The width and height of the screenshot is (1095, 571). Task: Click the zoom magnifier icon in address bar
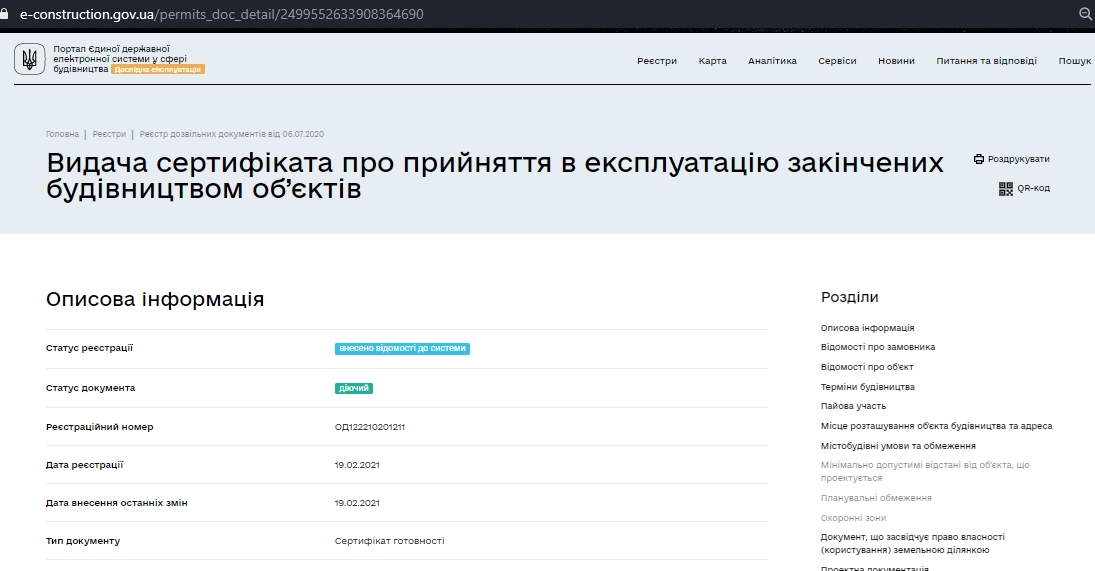[x=1086, y=14]
